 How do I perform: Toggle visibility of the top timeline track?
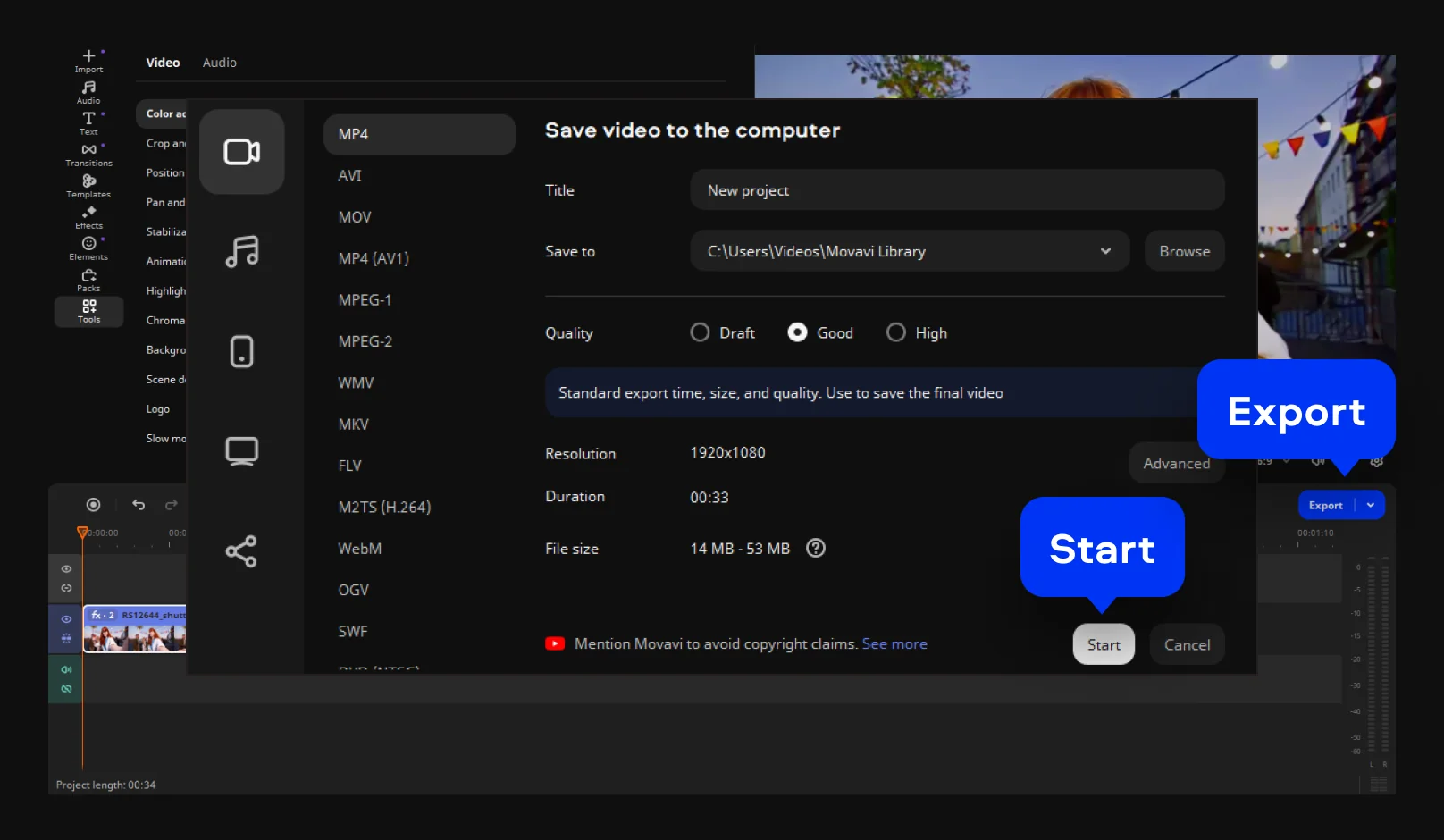coord(66,569)
